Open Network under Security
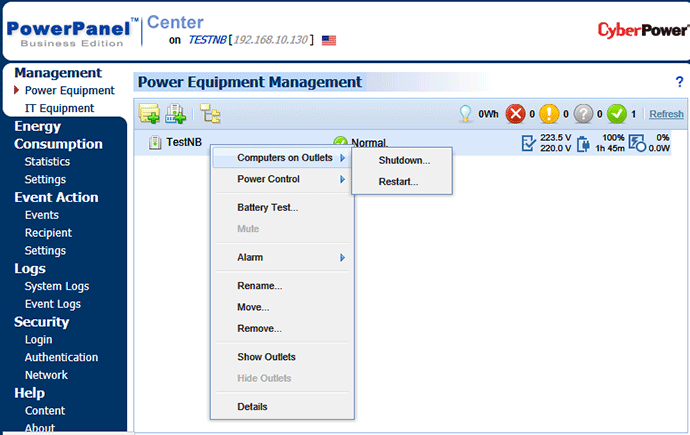This screenshot has width=690, height=435. (x=46, y=375)
